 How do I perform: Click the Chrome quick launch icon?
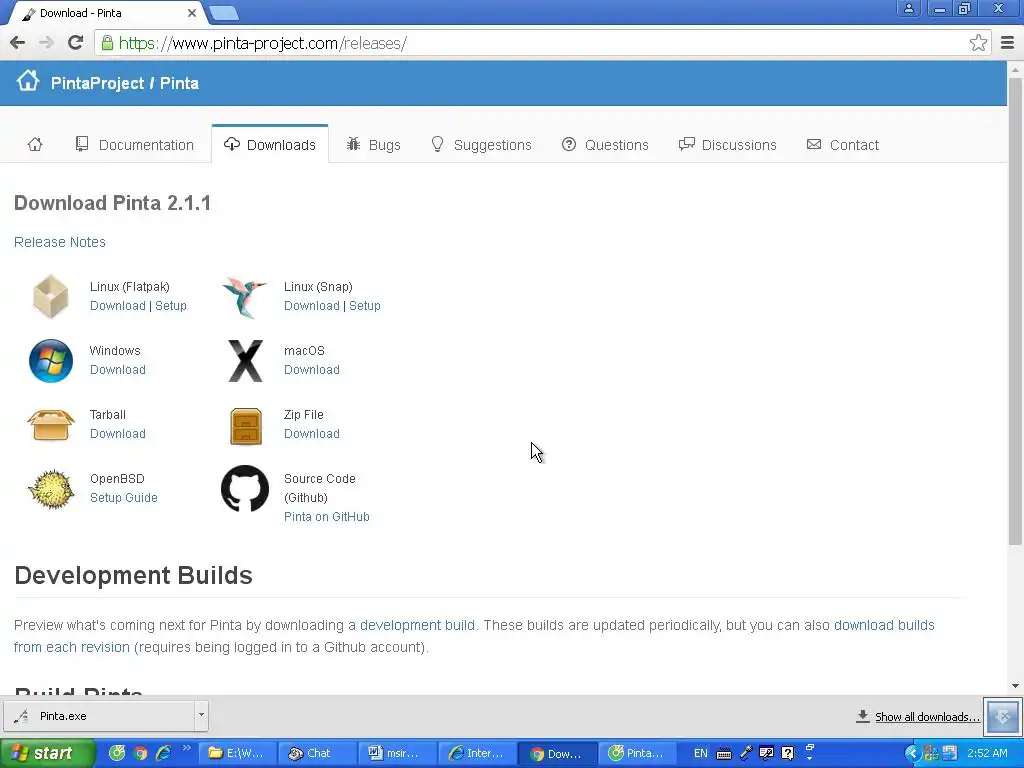pos(140,754)
